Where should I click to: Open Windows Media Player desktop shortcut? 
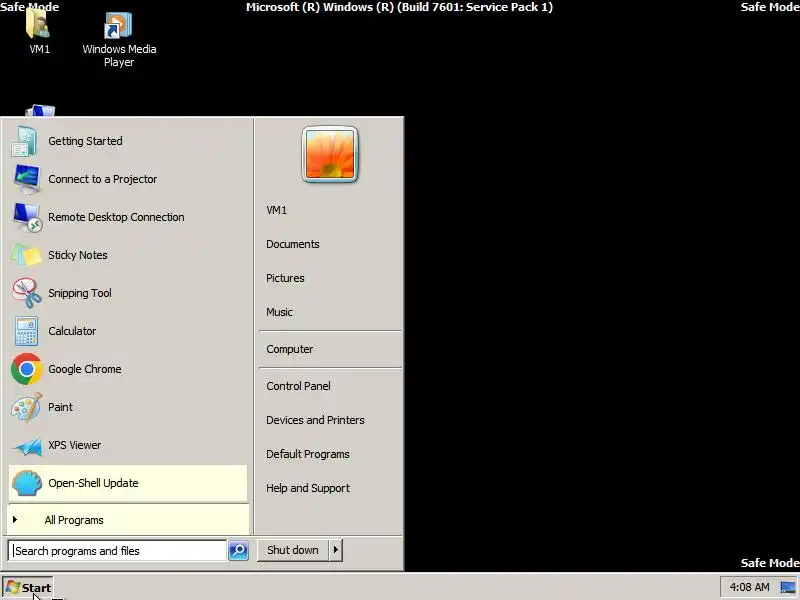(118, 26)
